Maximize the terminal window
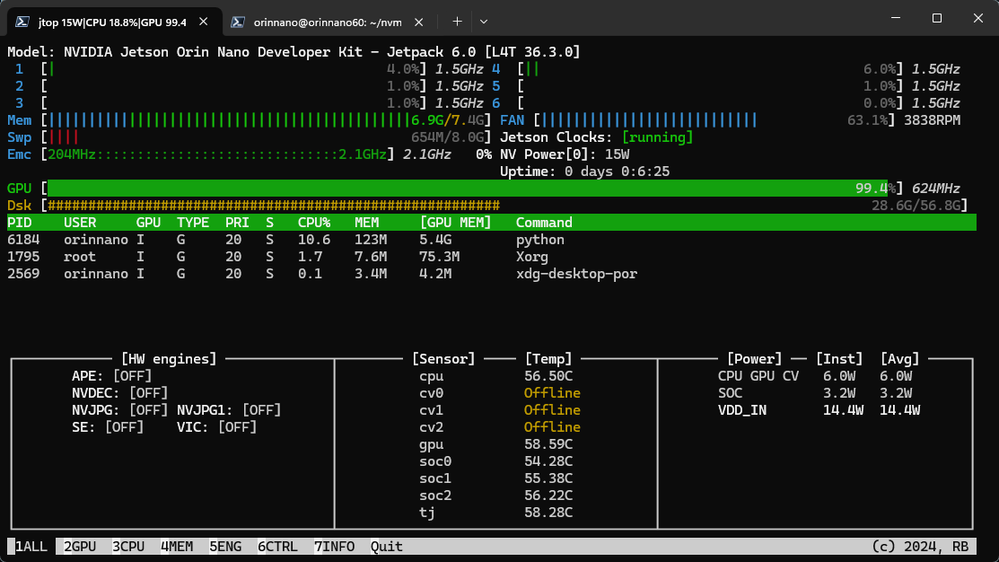Image resolution: width=999 pixels, height=562 pixels. 937,18
